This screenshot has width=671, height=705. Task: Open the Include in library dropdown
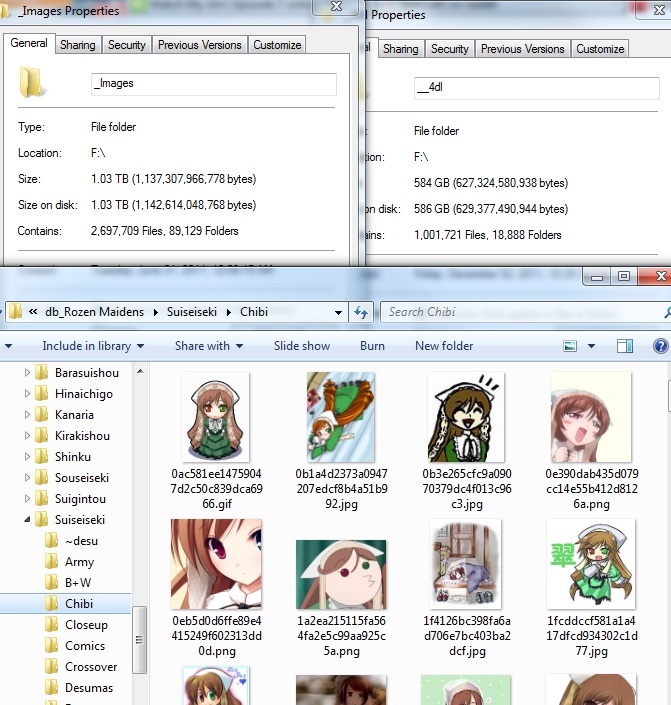[93, 346]
